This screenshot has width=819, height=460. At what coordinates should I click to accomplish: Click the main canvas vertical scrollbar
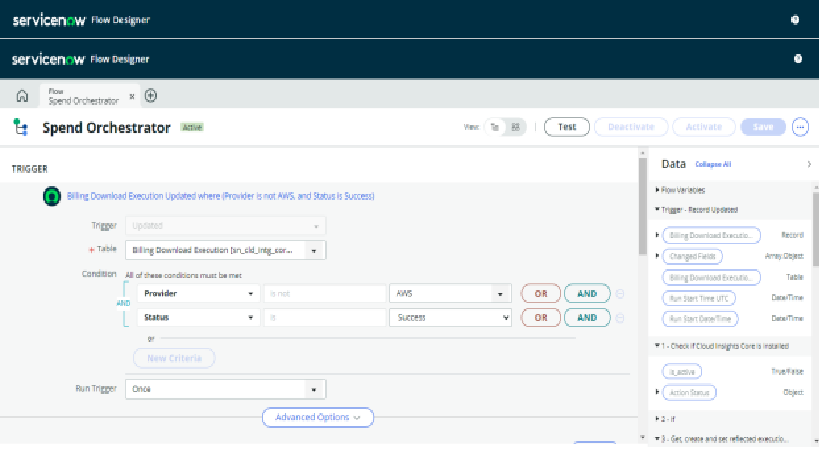pos(643,206)
